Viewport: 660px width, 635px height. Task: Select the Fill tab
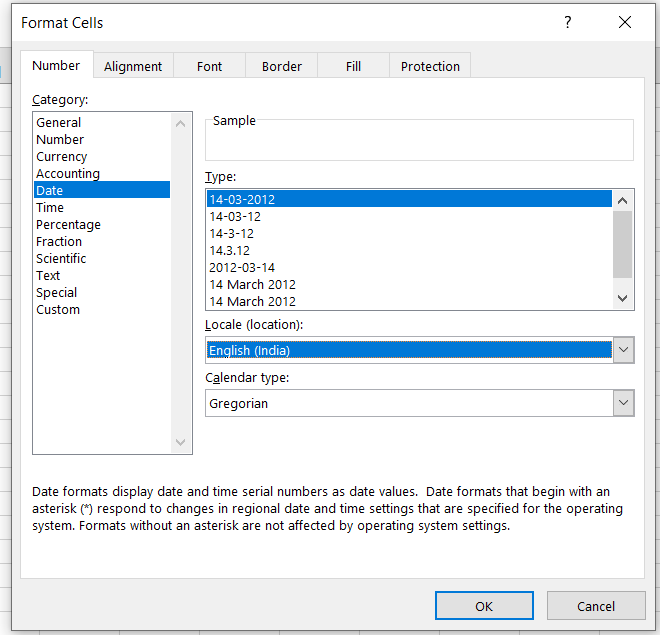click(353, 66)
